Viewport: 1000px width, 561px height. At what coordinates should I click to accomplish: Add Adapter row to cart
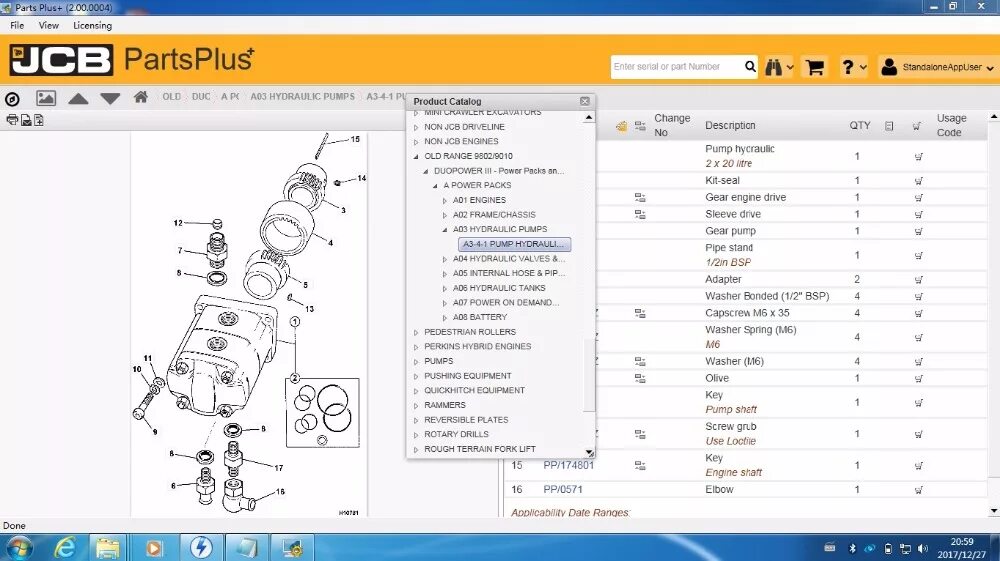[x=918, y=280]
